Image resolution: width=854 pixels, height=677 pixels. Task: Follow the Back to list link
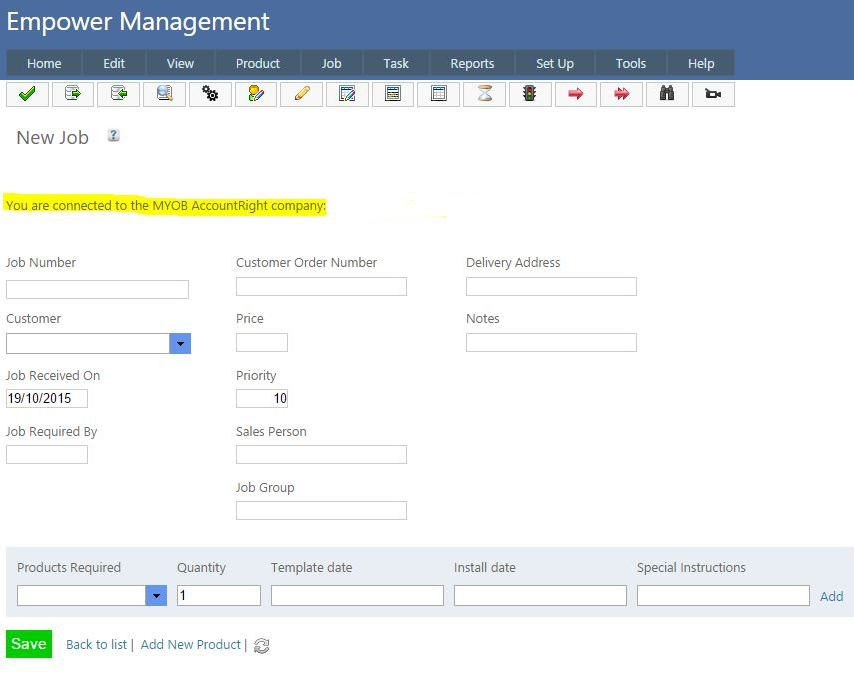96,645
